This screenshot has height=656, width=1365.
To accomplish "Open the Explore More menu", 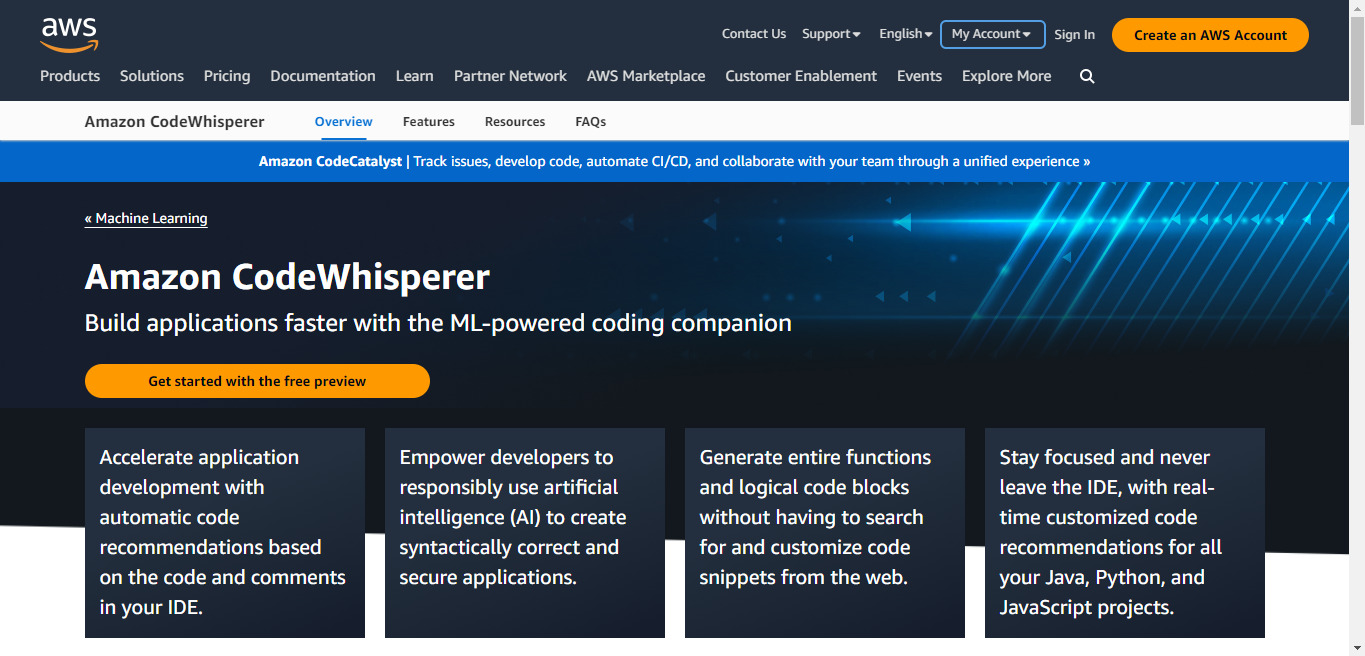I will coord(1006,76).
